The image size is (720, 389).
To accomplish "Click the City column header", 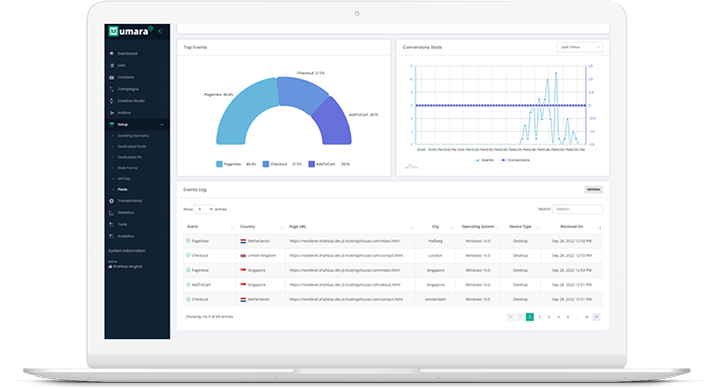I will point(435,226).
